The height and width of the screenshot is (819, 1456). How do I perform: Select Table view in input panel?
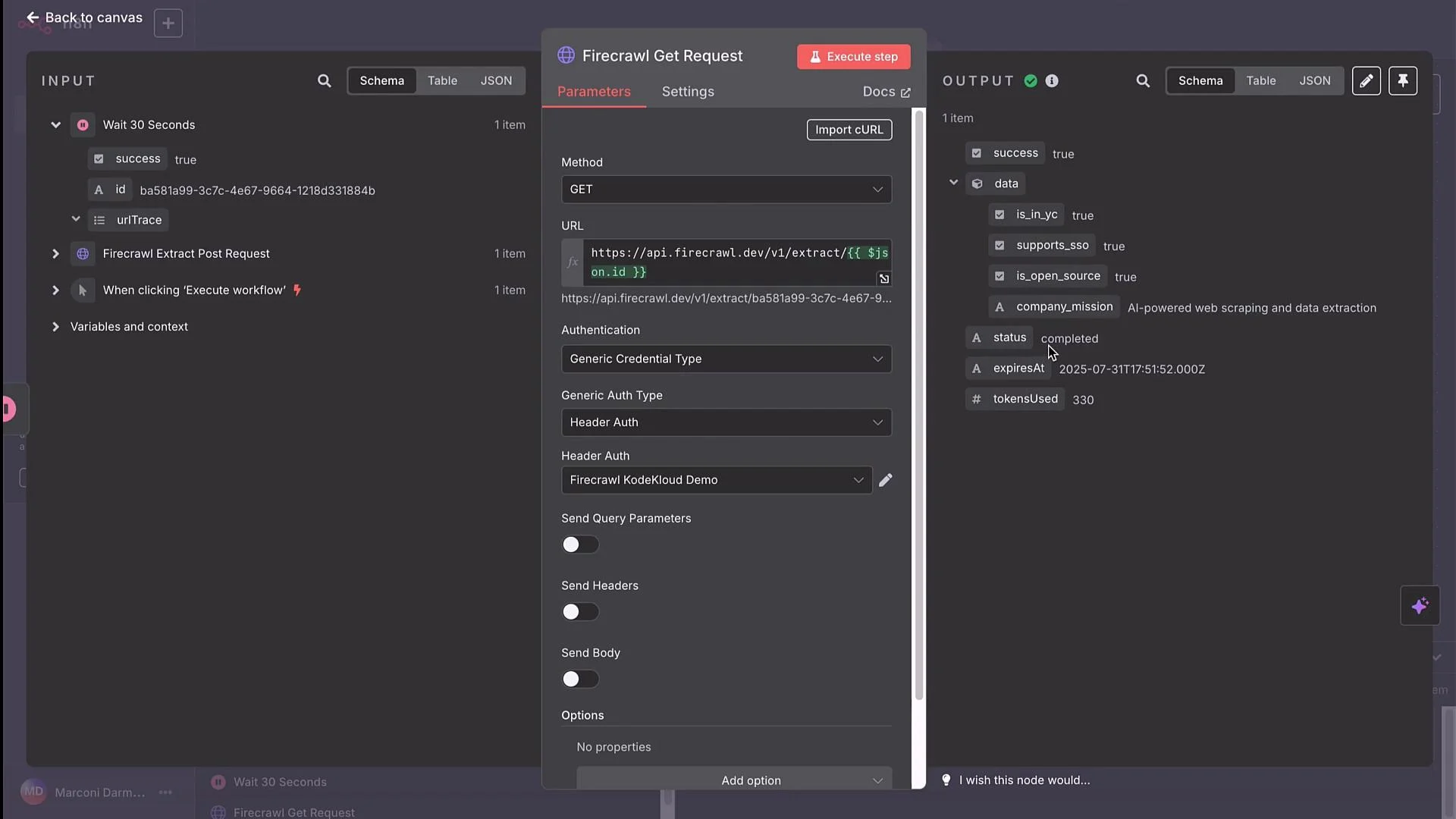442,80
